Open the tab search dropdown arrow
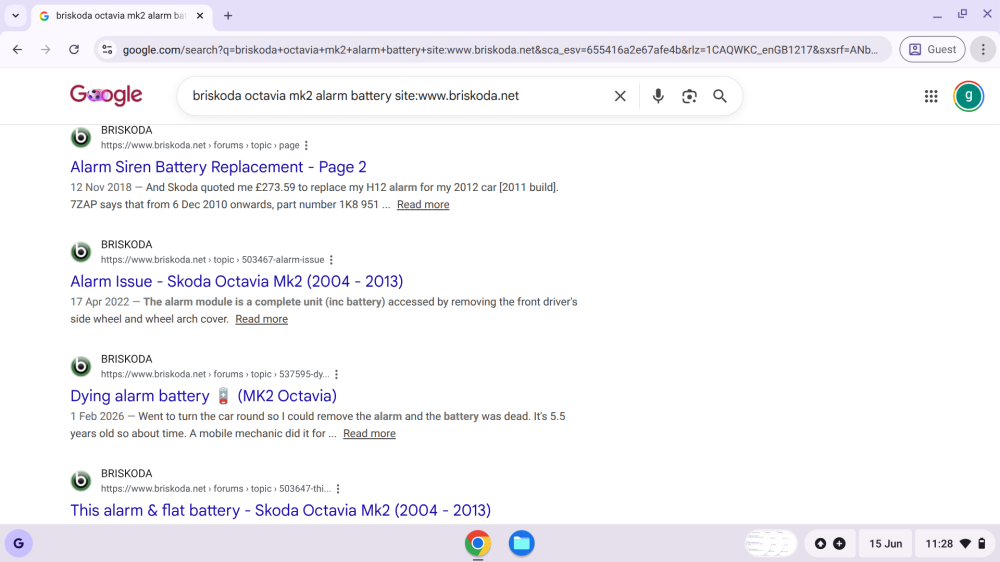This screenshot has height=562, width=1000. 15,16
